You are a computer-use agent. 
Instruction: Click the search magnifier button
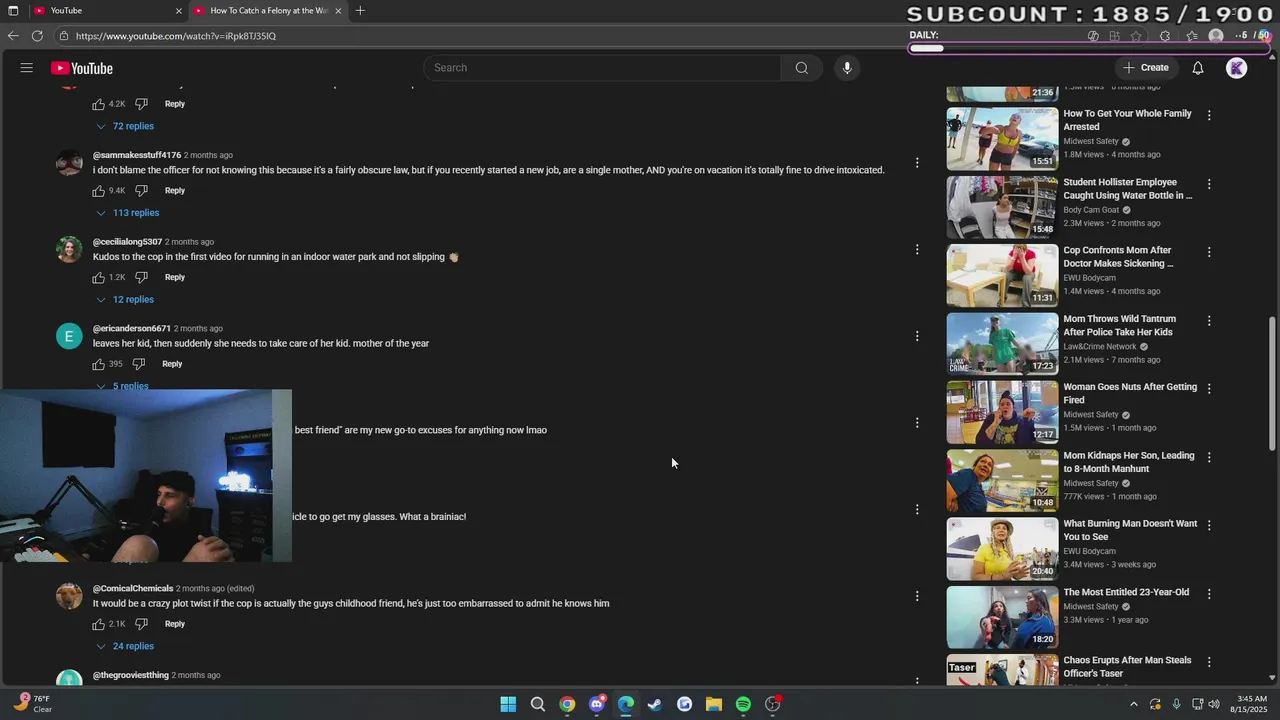pyautogui.click(x=801, y=68)
